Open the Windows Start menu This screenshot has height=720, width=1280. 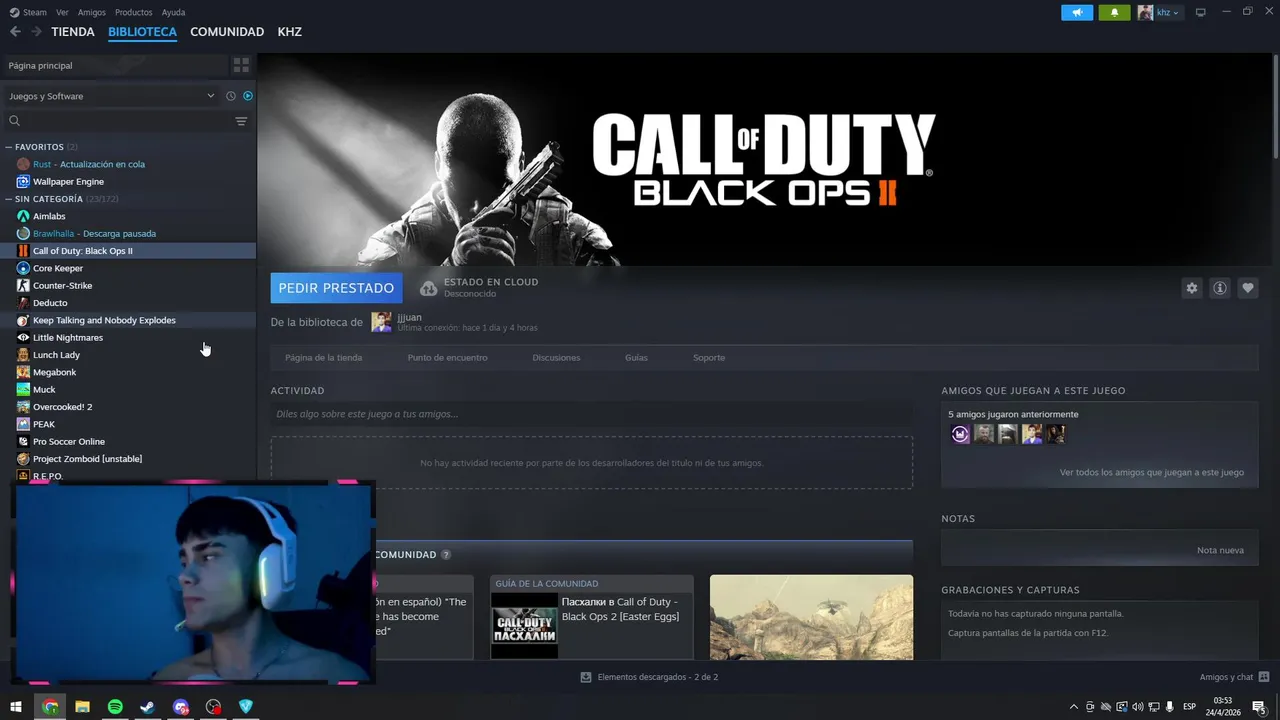tap(16, 707)
